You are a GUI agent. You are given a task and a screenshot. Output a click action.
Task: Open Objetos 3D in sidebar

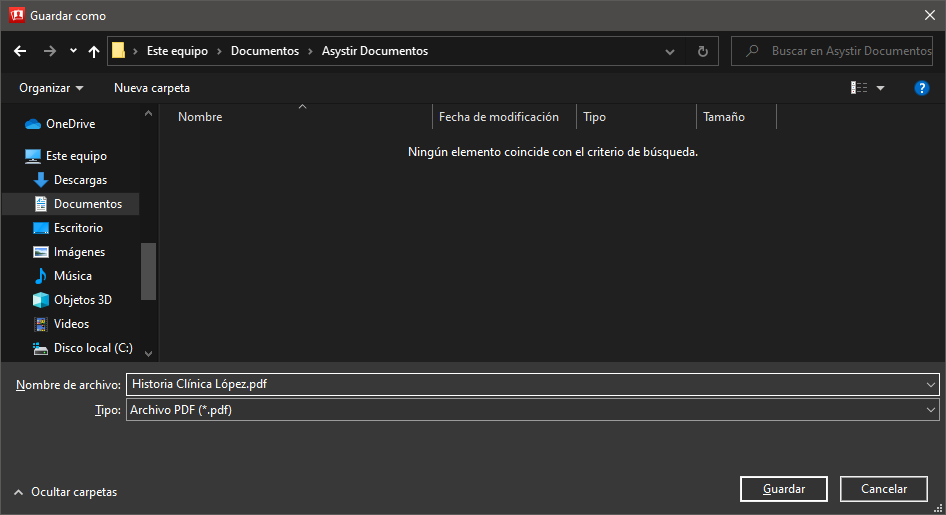pos(82,300)
